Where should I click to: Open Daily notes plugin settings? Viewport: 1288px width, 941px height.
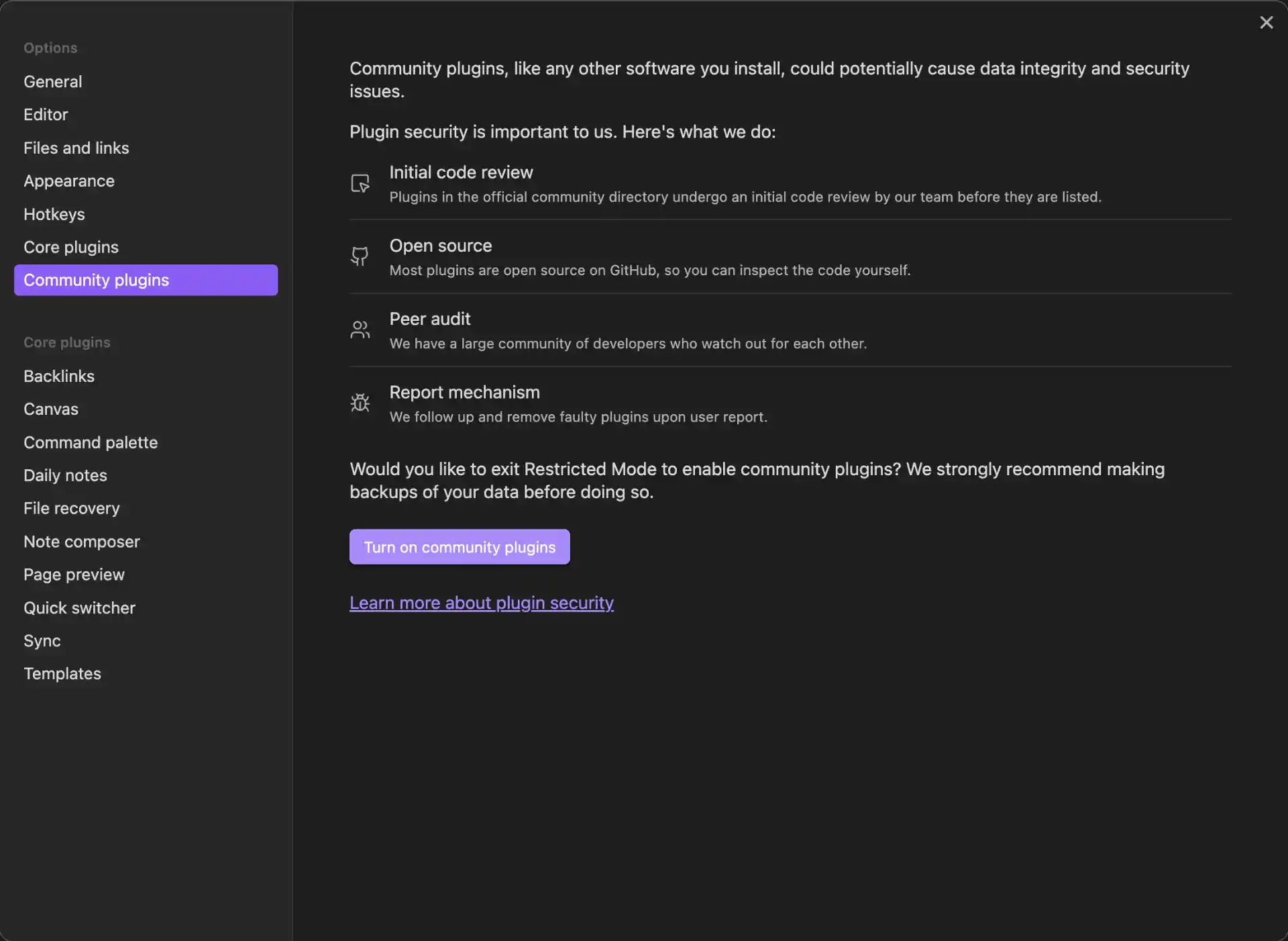tap(65, 475)
